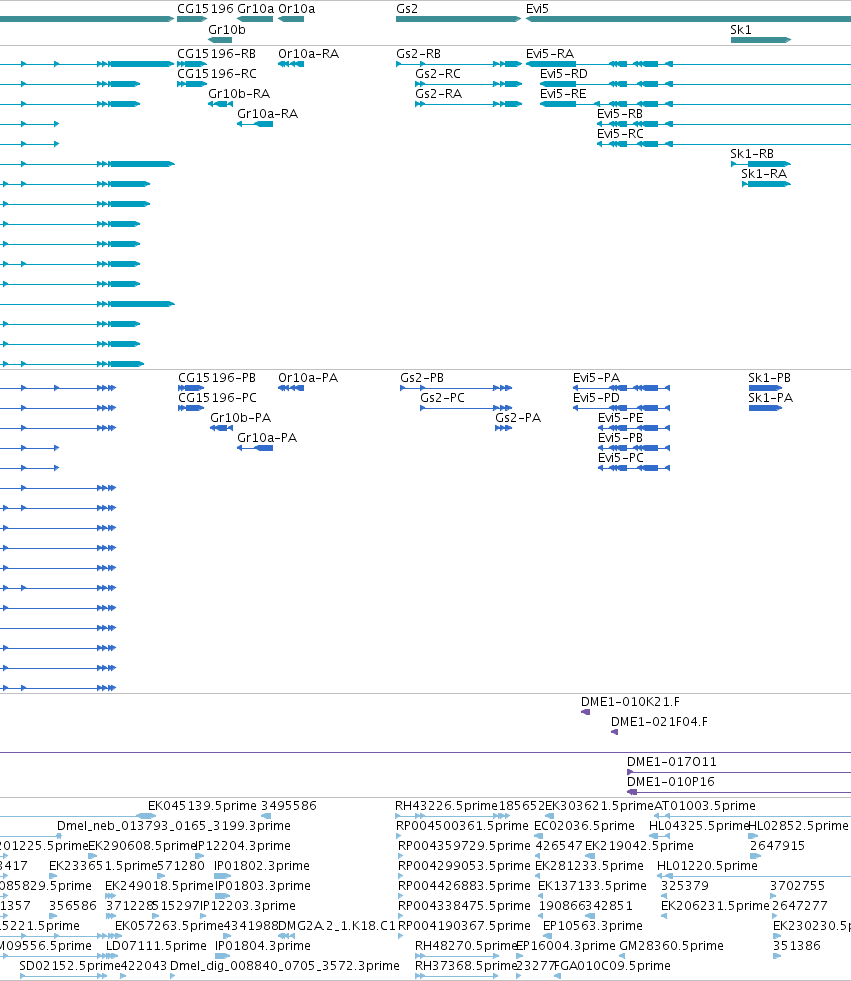Open the CG15196-RB transcript label
The height and width of the screenshot is (981, 851).
tap(217, 54)
